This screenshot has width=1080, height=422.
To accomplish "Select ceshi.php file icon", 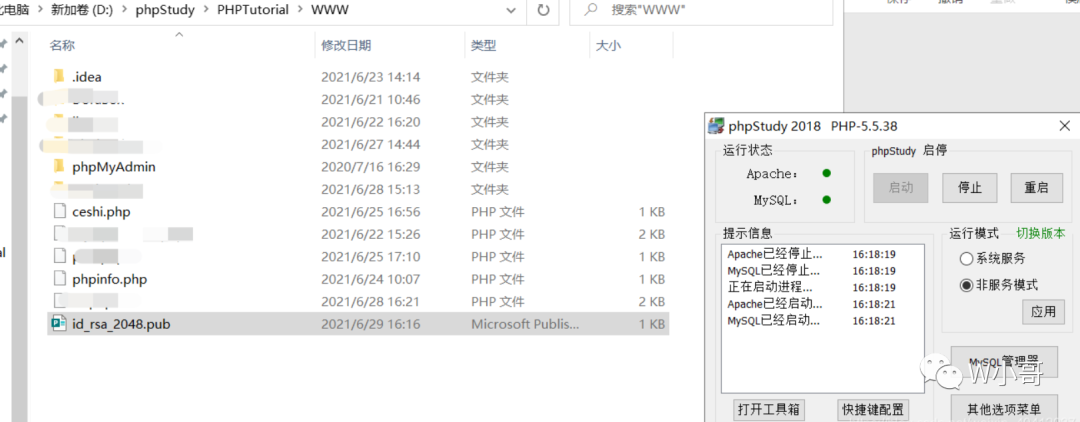I will [x=59, y=211].
